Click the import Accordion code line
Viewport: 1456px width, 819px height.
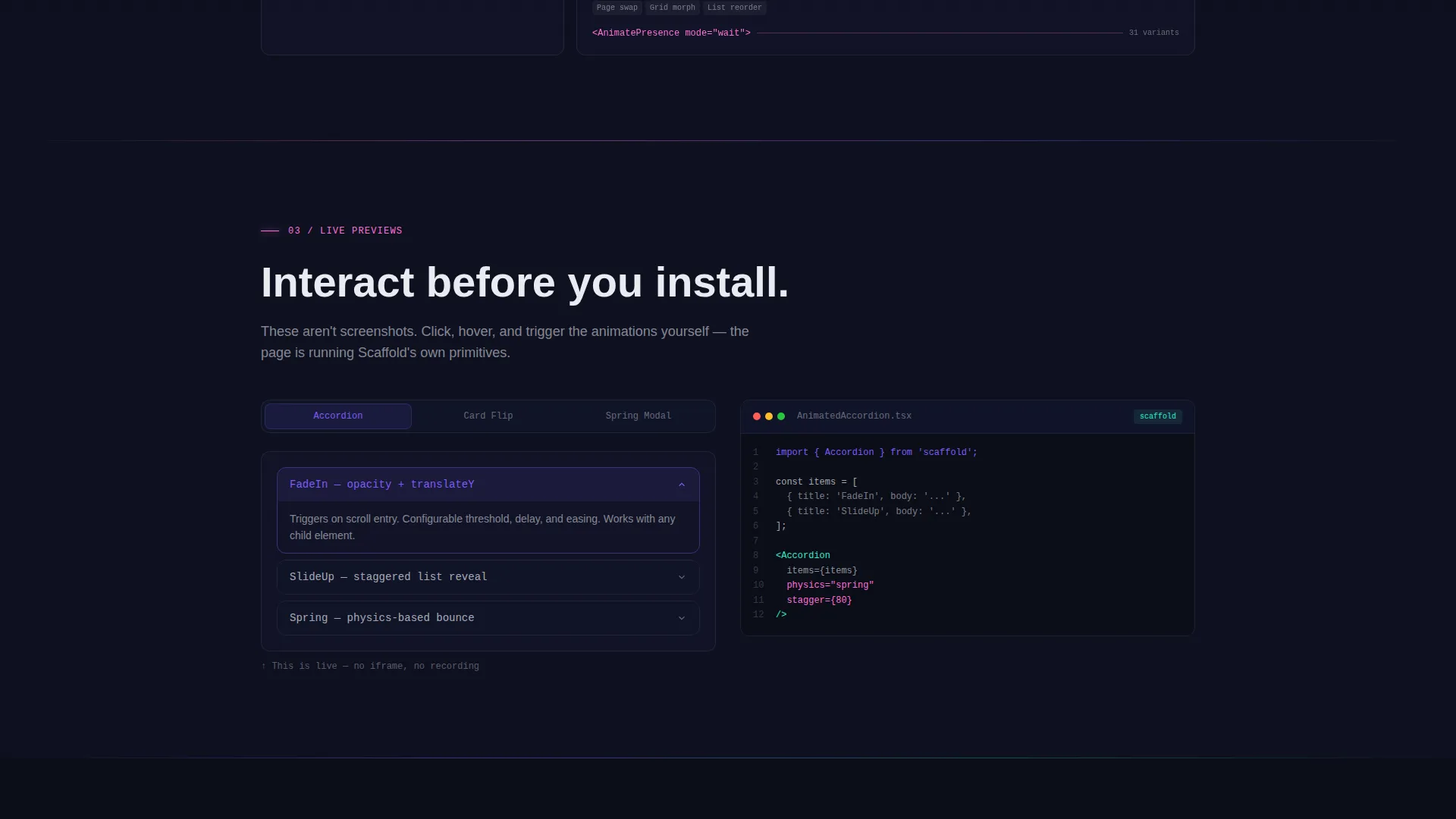click(x=877, y=453)
